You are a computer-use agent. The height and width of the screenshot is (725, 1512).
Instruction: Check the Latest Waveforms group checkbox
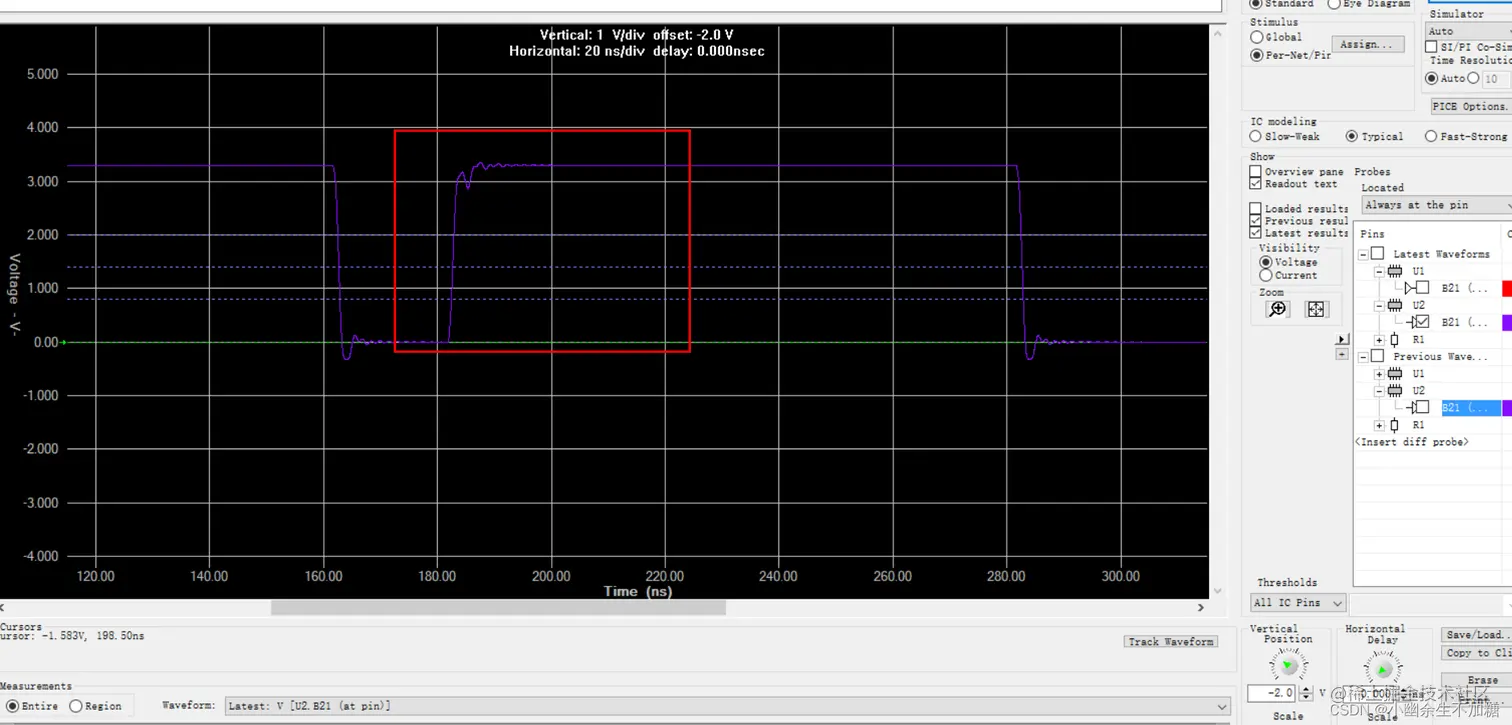point(1378,254)
